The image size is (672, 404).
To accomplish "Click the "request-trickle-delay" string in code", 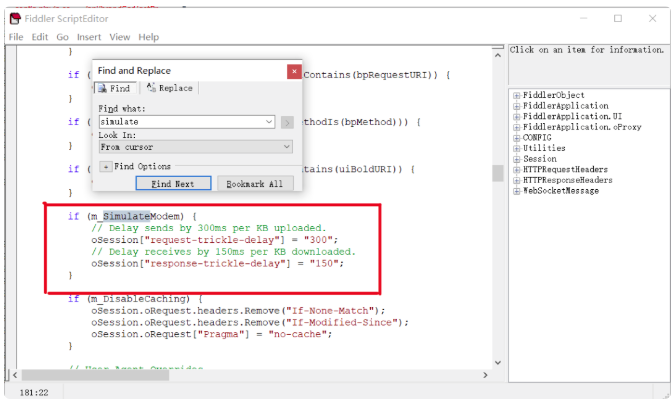I will [x=215, y=240].
